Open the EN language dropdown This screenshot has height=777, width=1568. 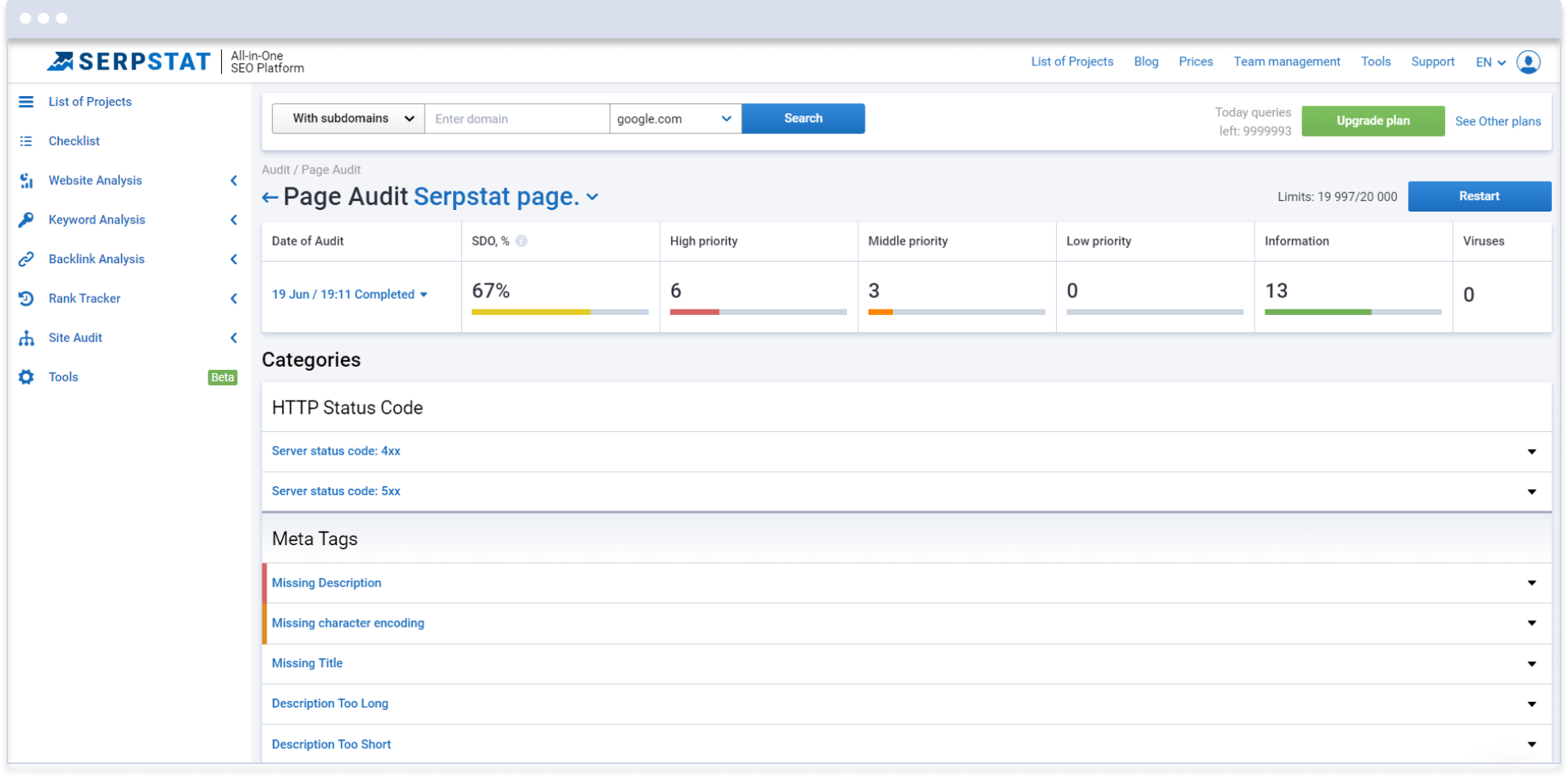tap(1490, 62)
